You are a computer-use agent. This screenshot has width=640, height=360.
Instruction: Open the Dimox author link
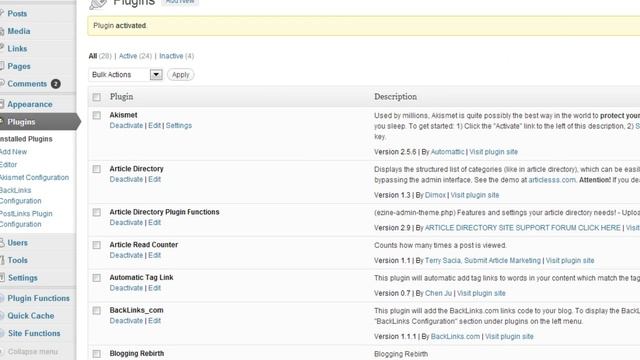coord(435,195)
